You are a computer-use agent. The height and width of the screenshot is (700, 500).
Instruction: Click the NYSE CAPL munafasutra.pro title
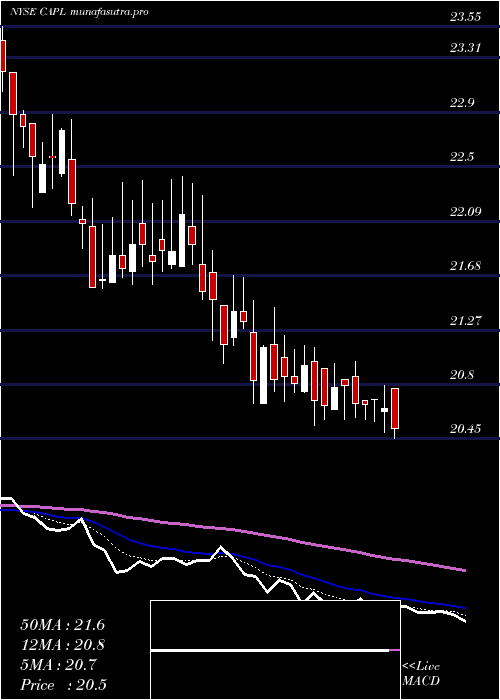(79, 12)
